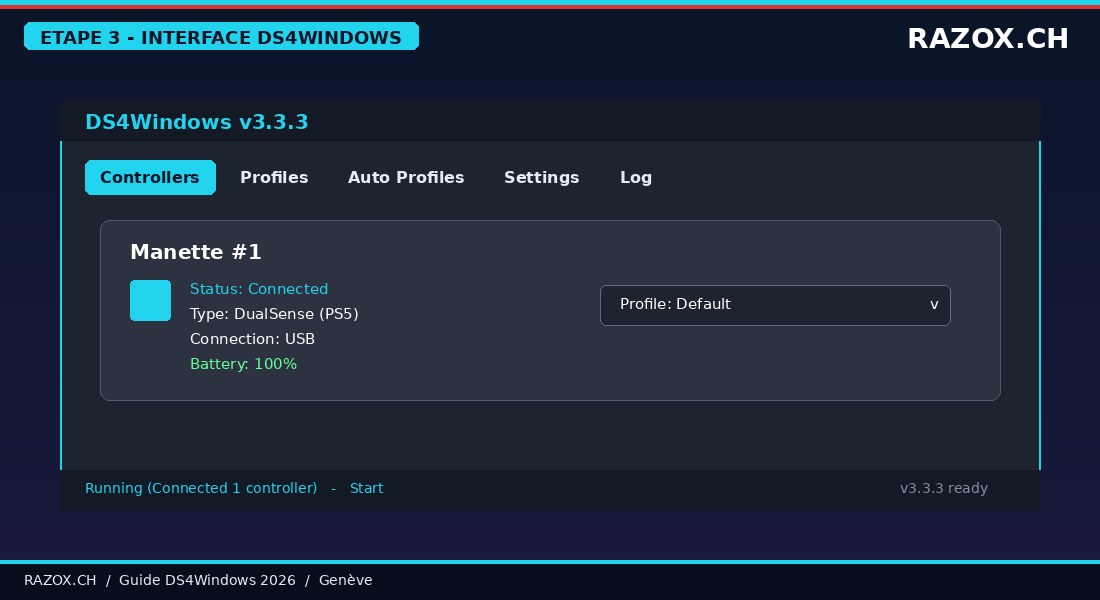Click the Start link in the status bar
The width and height of the screenshot is (1100, 600).
(366, 488)
